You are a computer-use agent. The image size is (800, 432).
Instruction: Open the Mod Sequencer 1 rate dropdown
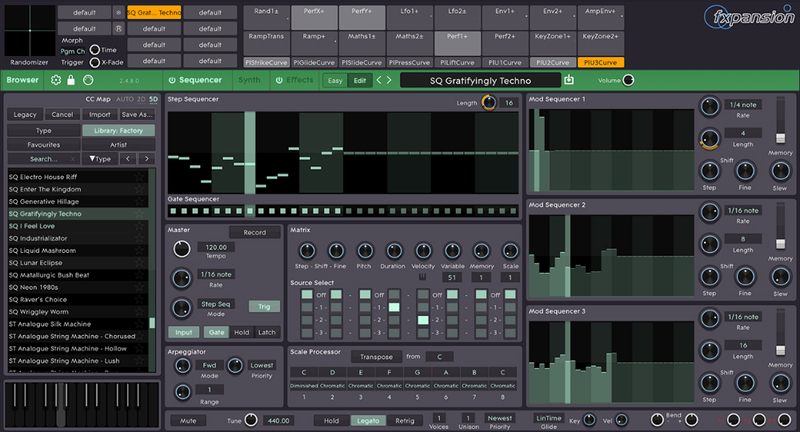pyautogui.click(x=743, y=104)
